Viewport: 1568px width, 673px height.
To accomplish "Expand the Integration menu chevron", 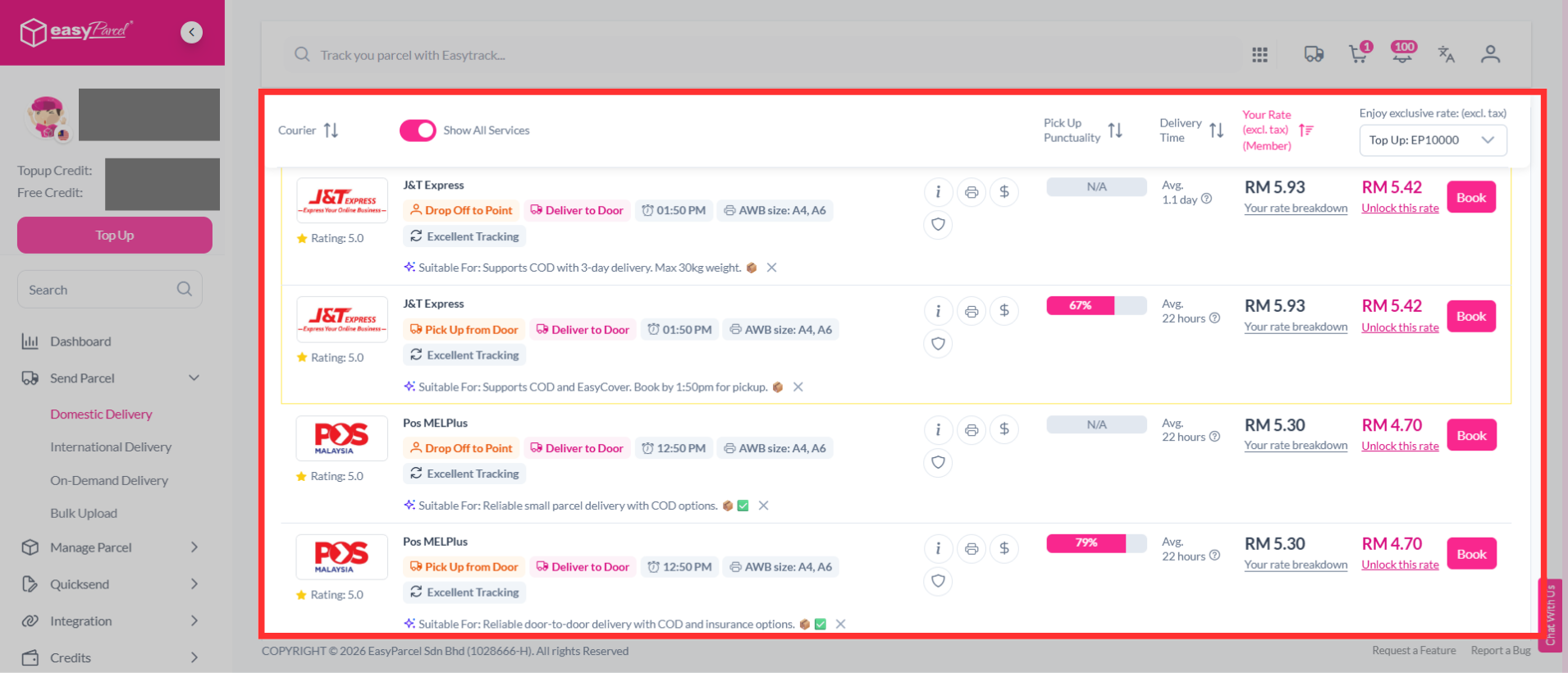I will 194,621.
